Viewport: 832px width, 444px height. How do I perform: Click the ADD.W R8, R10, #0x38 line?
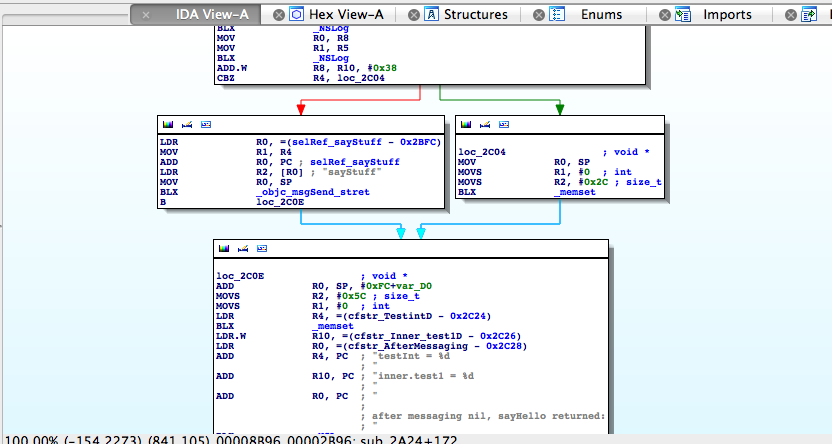(x=307, y=68)
